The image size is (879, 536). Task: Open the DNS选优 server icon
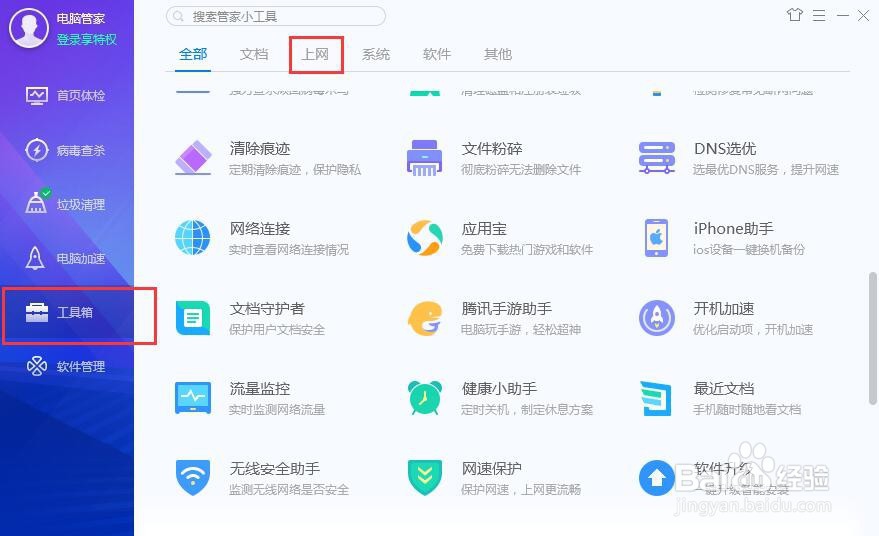(656, 158)
